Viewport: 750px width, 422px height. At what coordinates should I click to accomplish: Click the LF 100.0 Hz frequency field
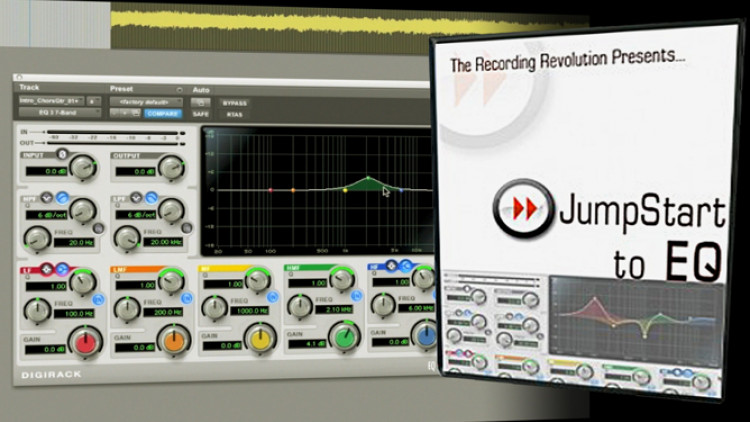74,314
